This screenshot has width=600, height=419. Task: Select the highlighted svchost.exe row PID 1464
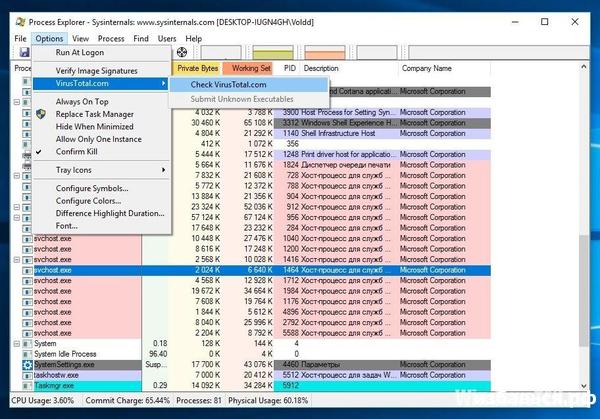pyautogui.click(x=256, y=270)
